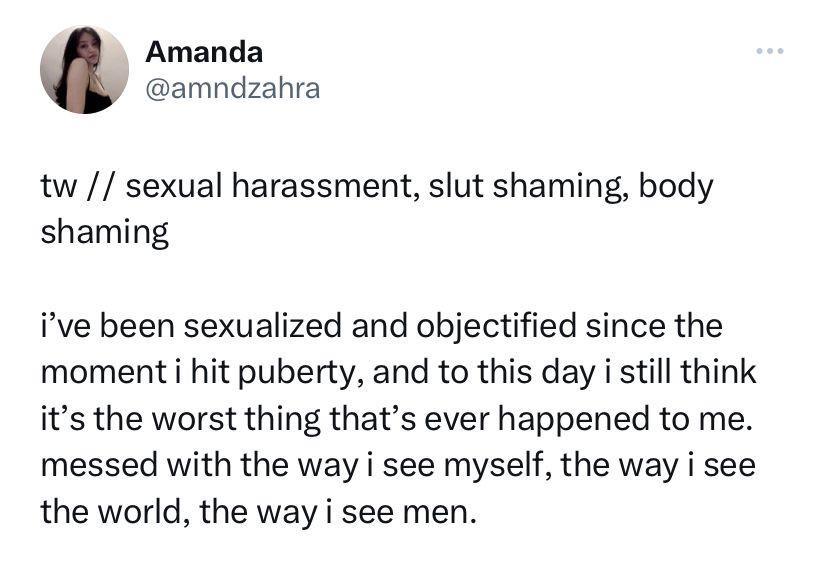Click the standalone word 'shaming' on second line
The image size is (828, 564).
tap(105, 233)
